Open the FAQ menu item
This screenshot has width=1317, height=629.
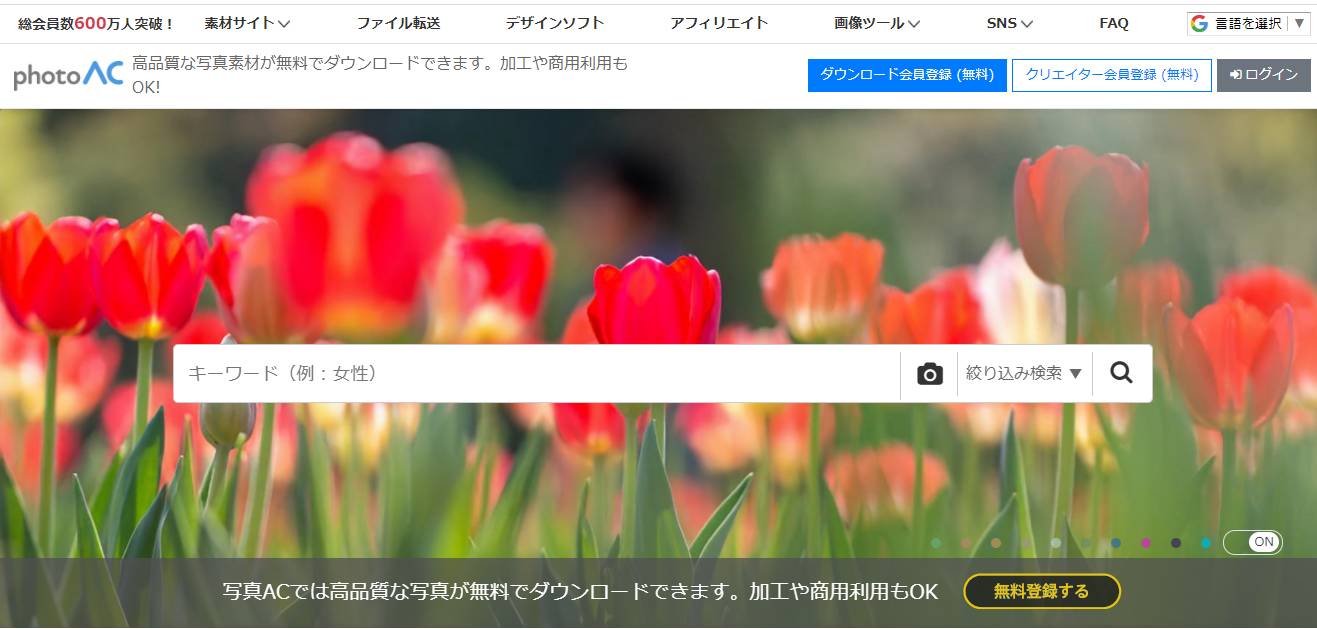[x=1114, y=23]
